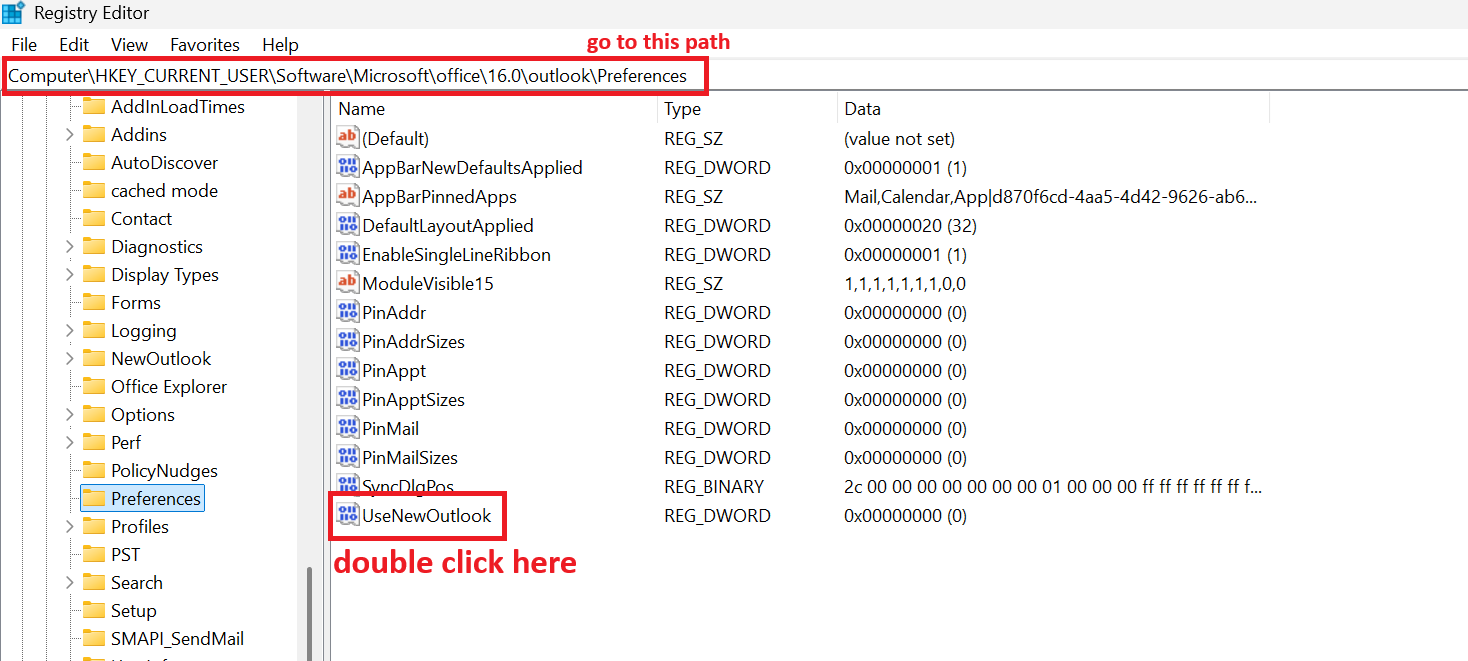Select the Options key label in tree

[143, 414]
